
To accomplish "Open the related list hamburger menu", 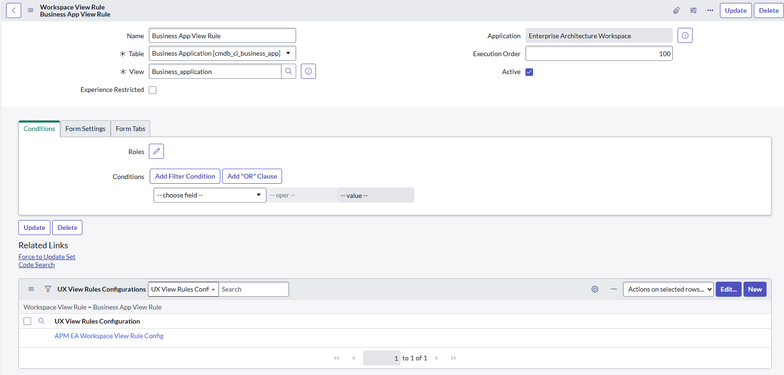I will tap(31, 289).
